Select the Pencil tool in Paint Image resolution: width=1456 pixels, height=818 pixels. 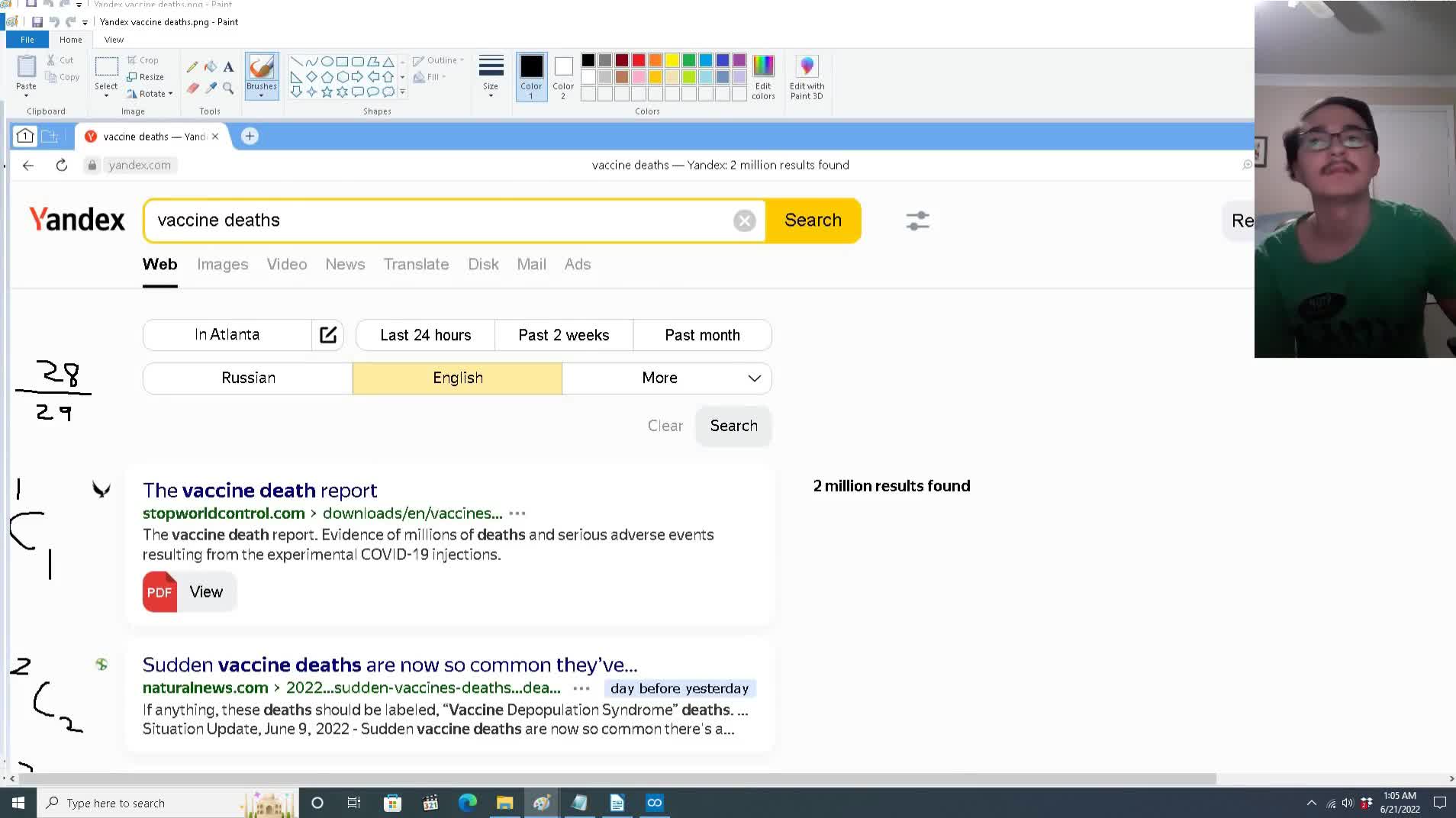click(192, 67)
